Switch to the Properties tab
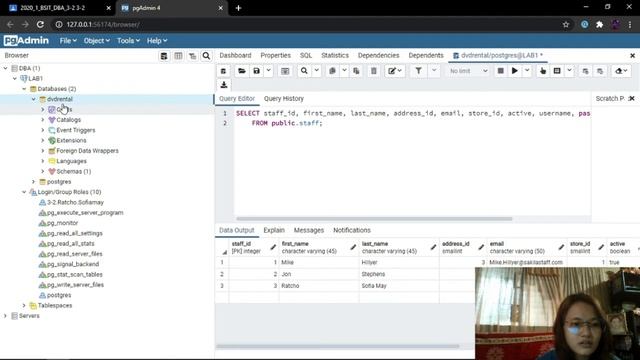 pyautogui.click(x=276, y=56)
